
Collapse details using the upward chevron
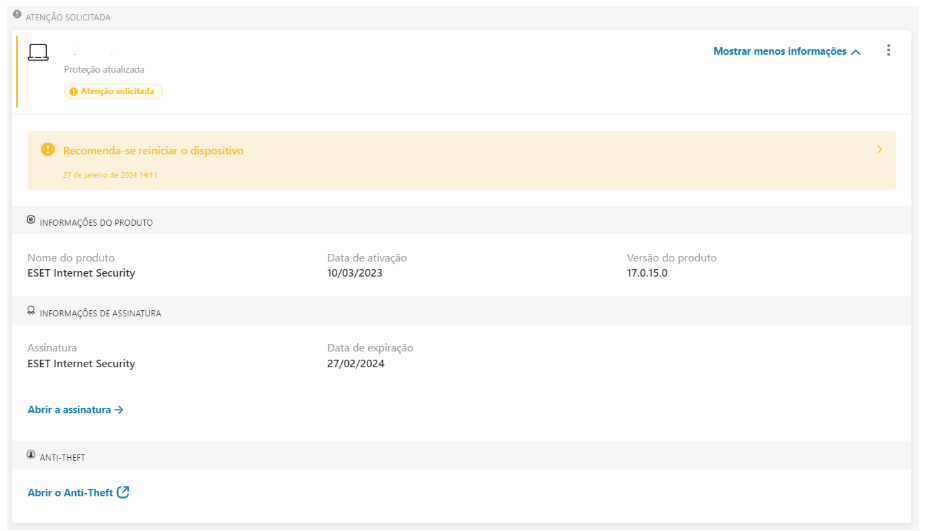[856, 52]
